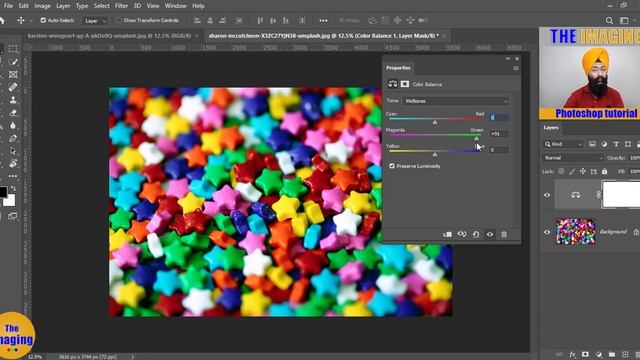Open the Tone Midtones dropdown
This screenshot has height=360, width=640.
point(456,101)
